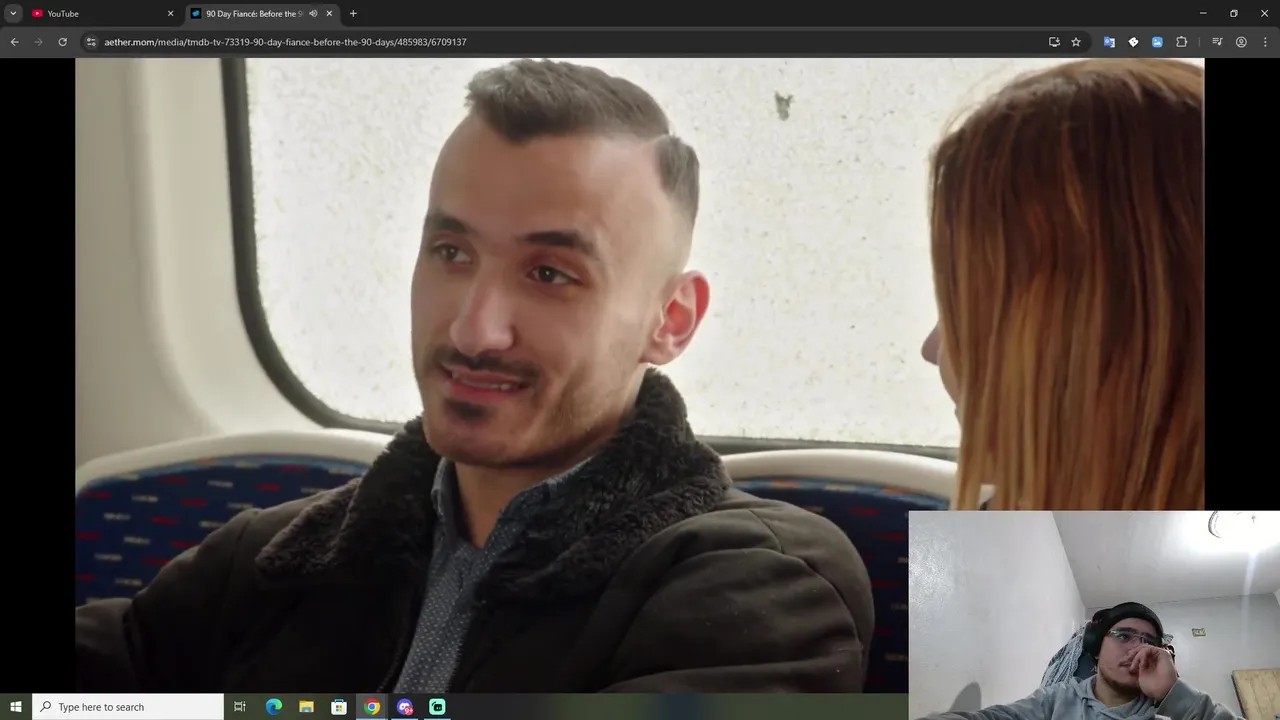1280x720 pixels.
Task: Reload the current page
Action: [x=62, y=42]
